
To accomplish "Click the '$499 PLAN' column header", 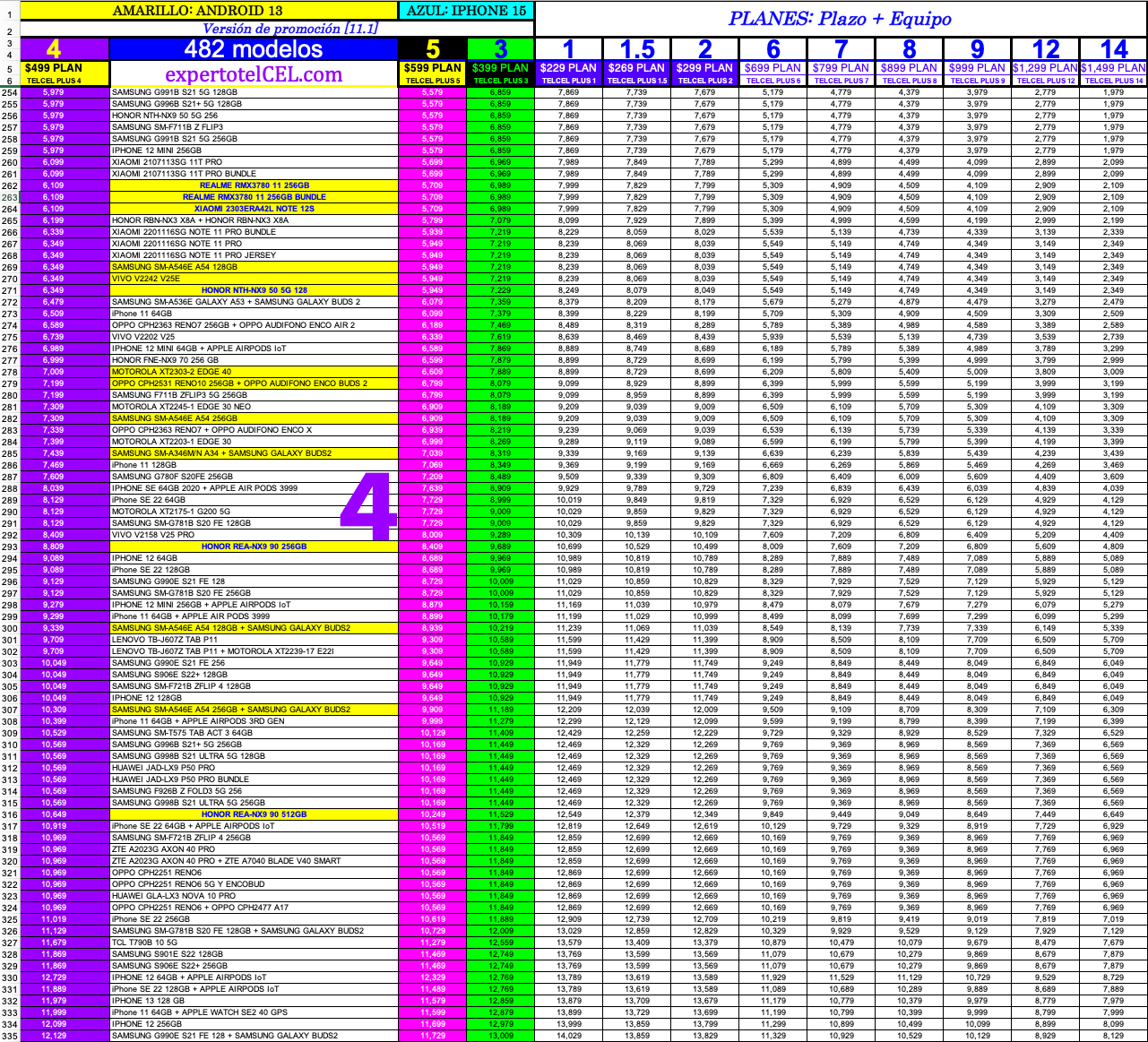I will point(54,68).
